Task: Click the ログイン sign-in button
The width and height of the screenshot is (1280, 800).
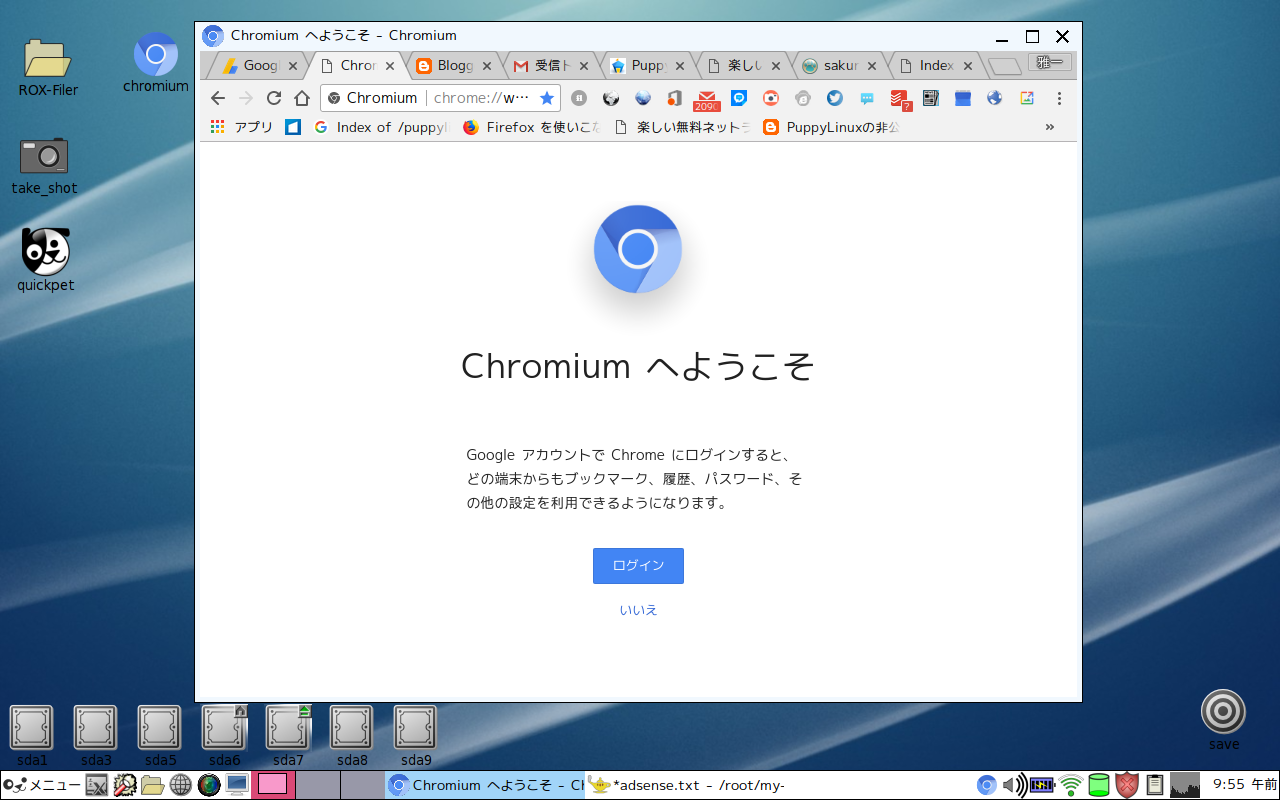Action: pos(638,566)
